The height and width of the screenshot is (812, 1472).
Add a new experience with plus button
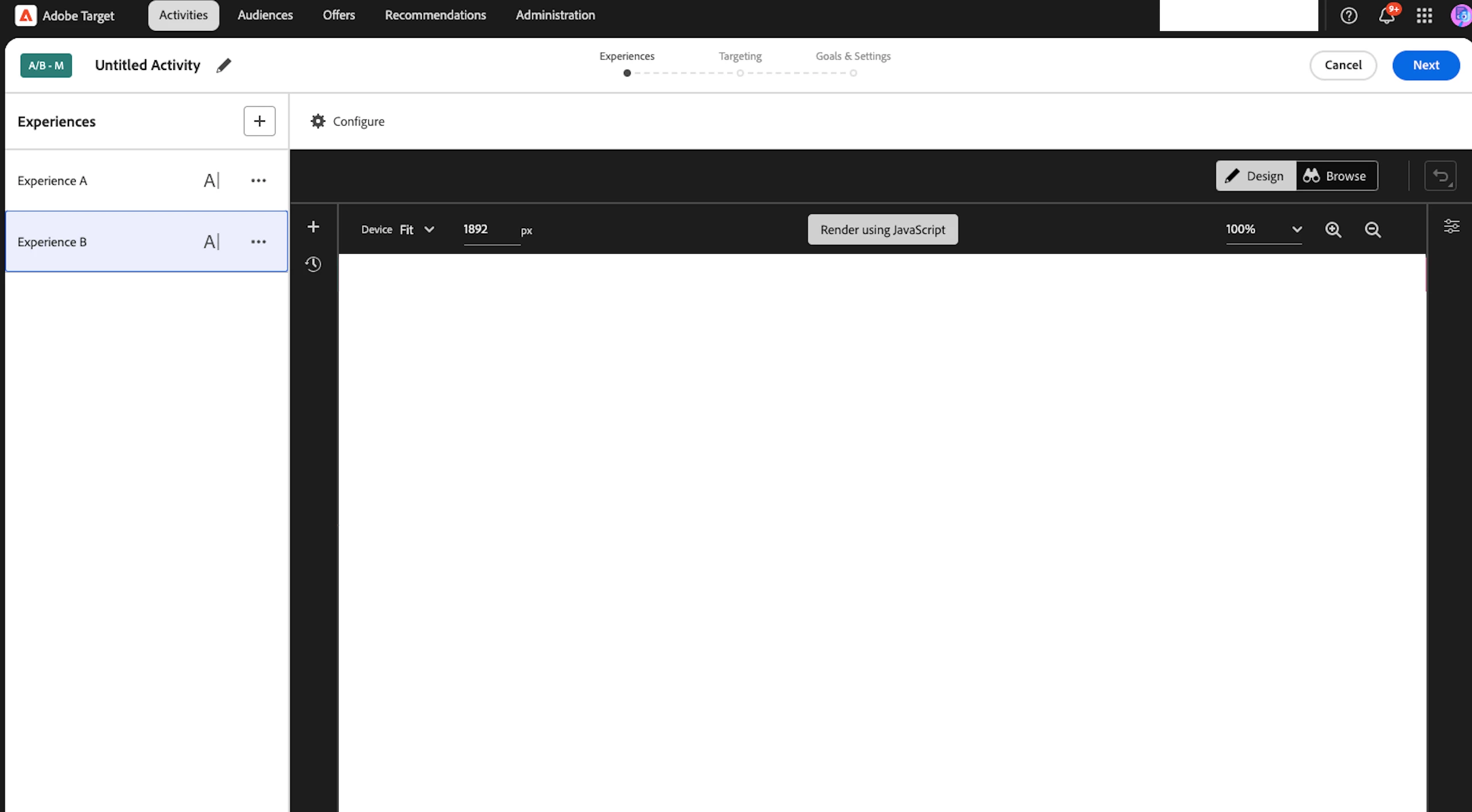(259, 121)
